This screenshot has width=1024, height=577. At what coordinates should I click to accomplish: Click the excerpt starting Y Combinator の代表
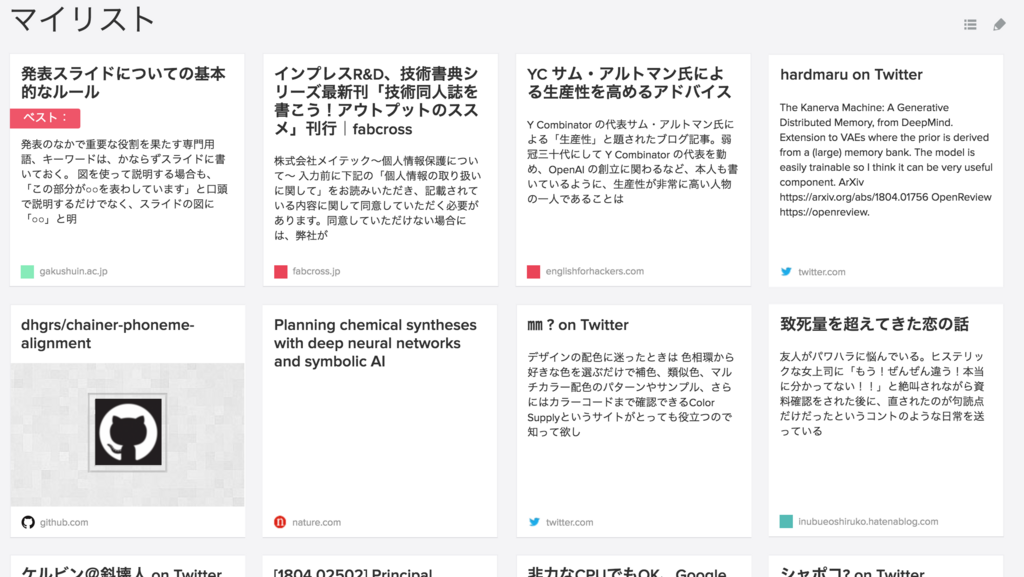(x=632, y=161)
